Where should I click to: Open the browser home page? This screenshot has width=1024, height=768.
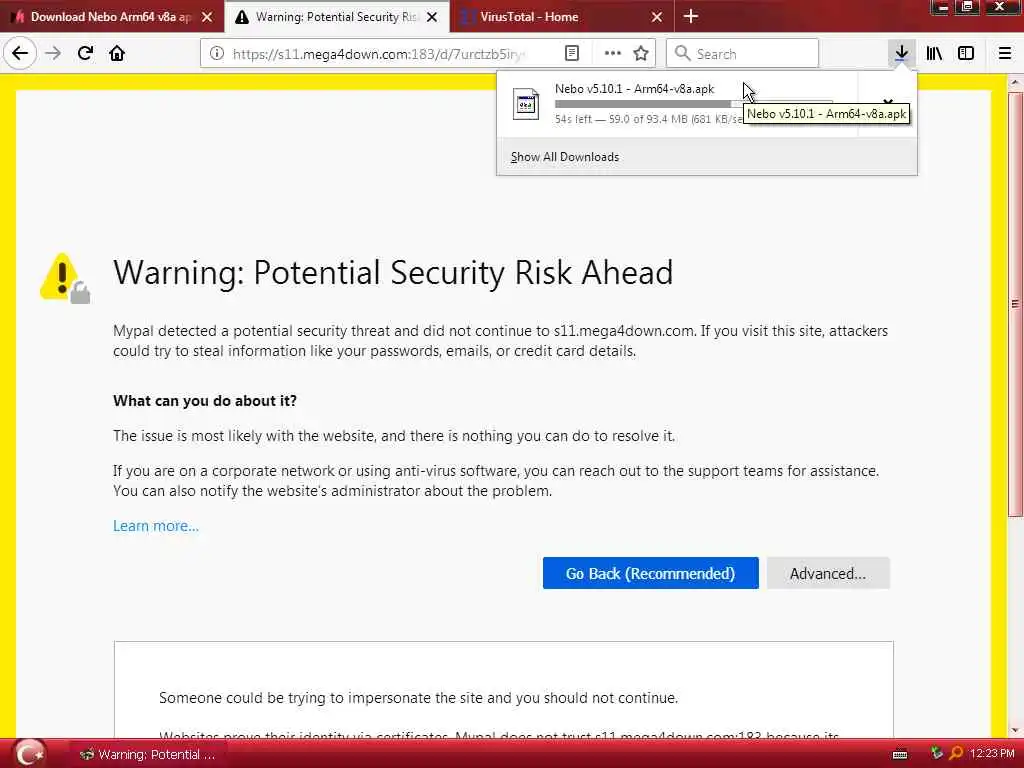(x=117, y=53)
